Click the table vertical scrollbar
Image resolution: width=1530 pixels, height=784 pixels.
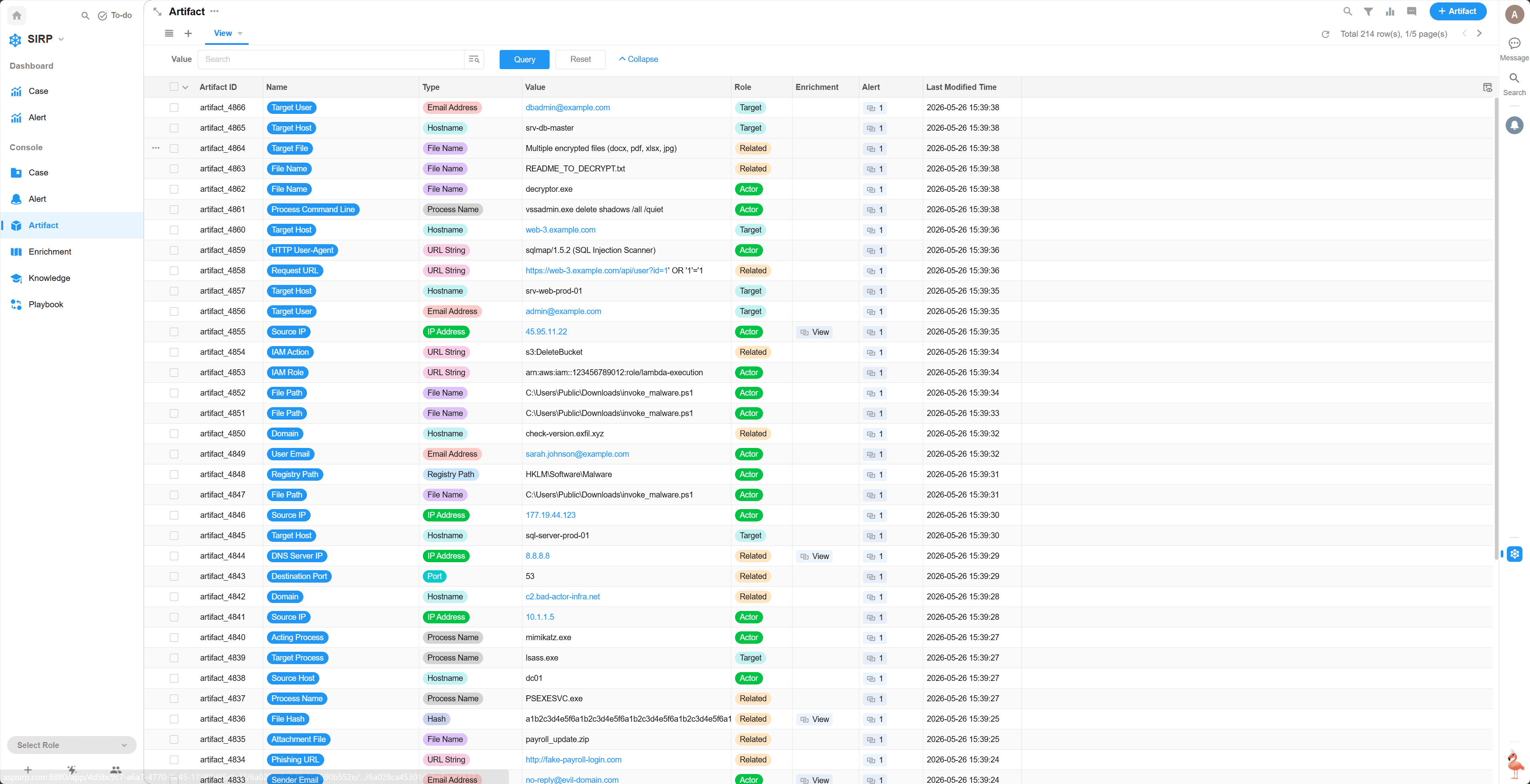[x=1496, y=328]
